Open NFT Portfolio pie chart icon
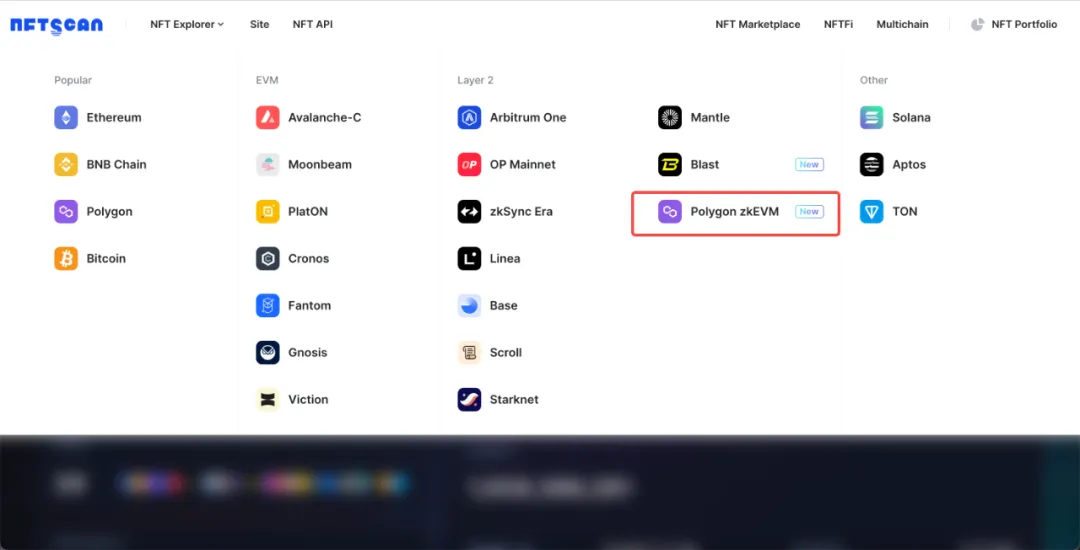The height and width of the screenshot is (550, 1080). (x=977, y=25)
